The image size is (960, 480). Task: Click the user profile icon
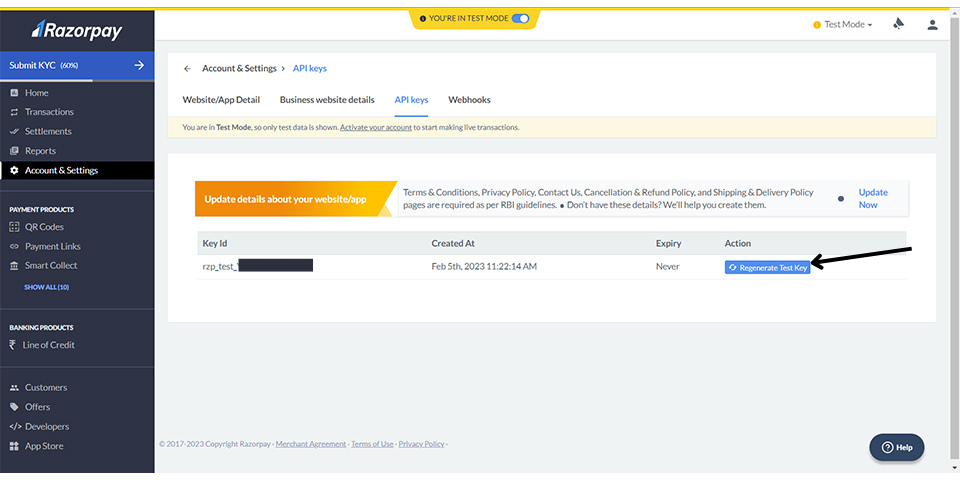point(933,24)
